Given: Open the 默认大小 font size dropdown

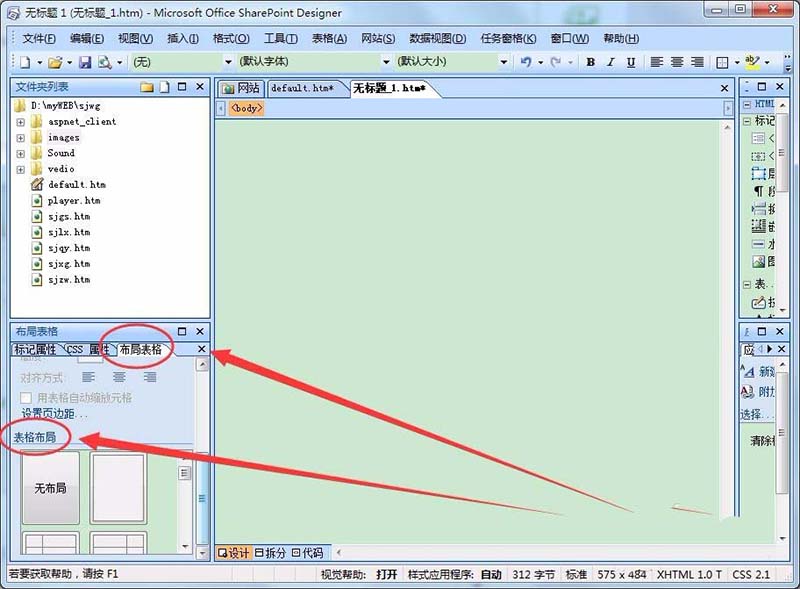Looking at the screenshot, I should tap(504, 62).
